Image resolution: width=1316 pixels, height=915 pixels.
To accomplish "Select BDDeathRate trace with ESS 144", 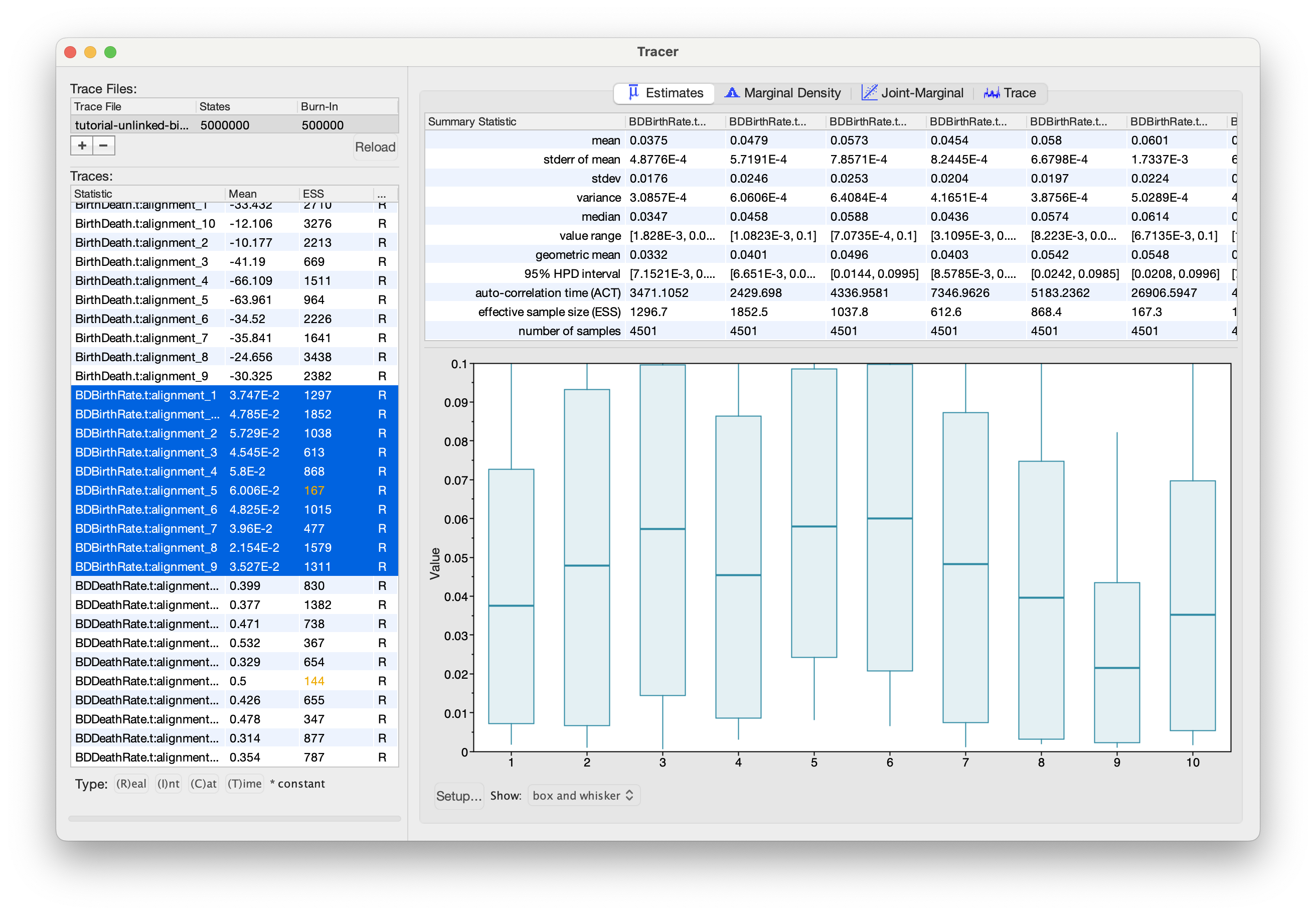I will pos(234,681).
